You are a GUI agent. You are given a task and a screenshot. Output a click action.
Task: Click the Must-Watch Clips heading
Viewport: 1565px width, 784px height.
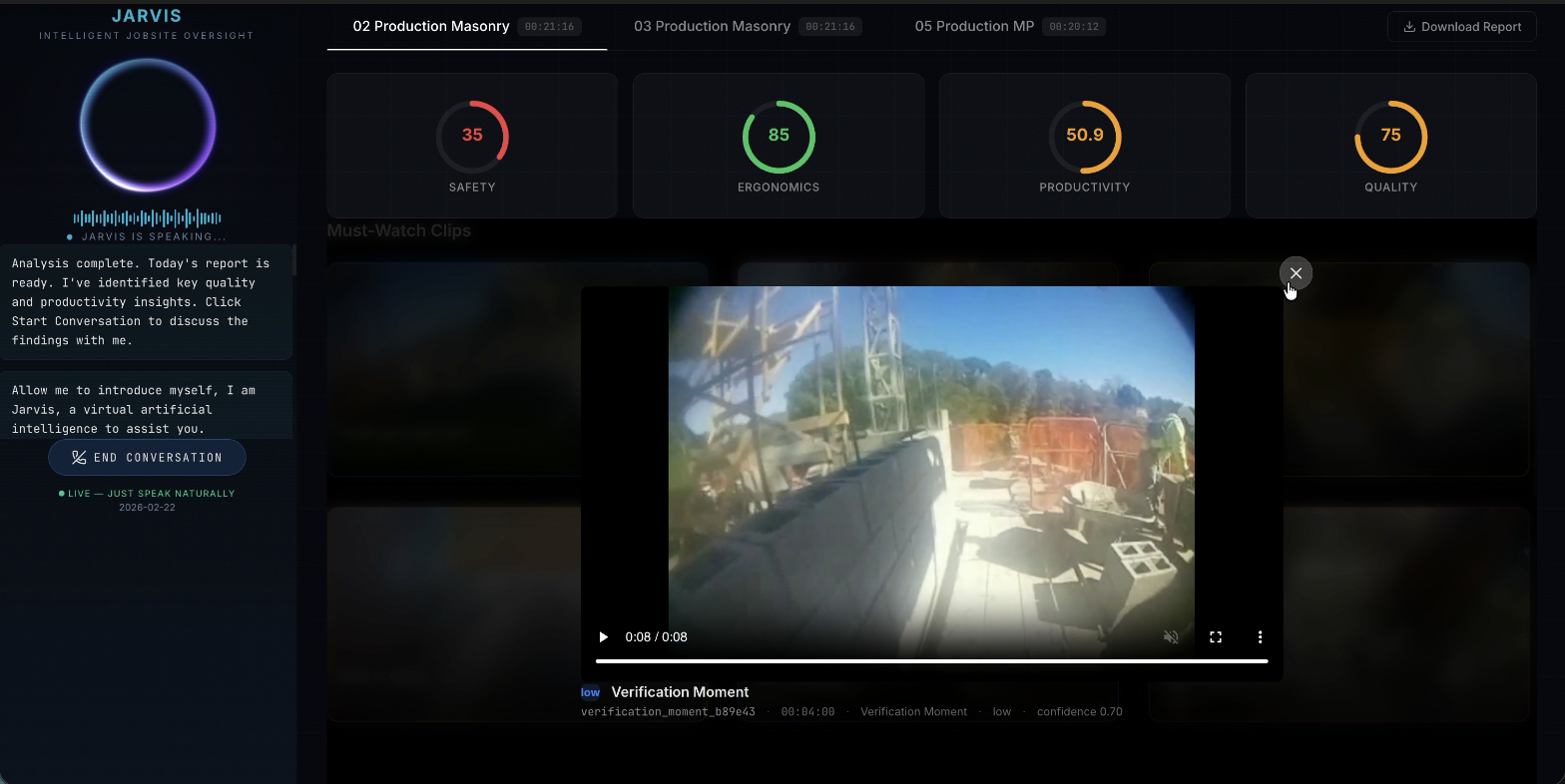[399, 230]
